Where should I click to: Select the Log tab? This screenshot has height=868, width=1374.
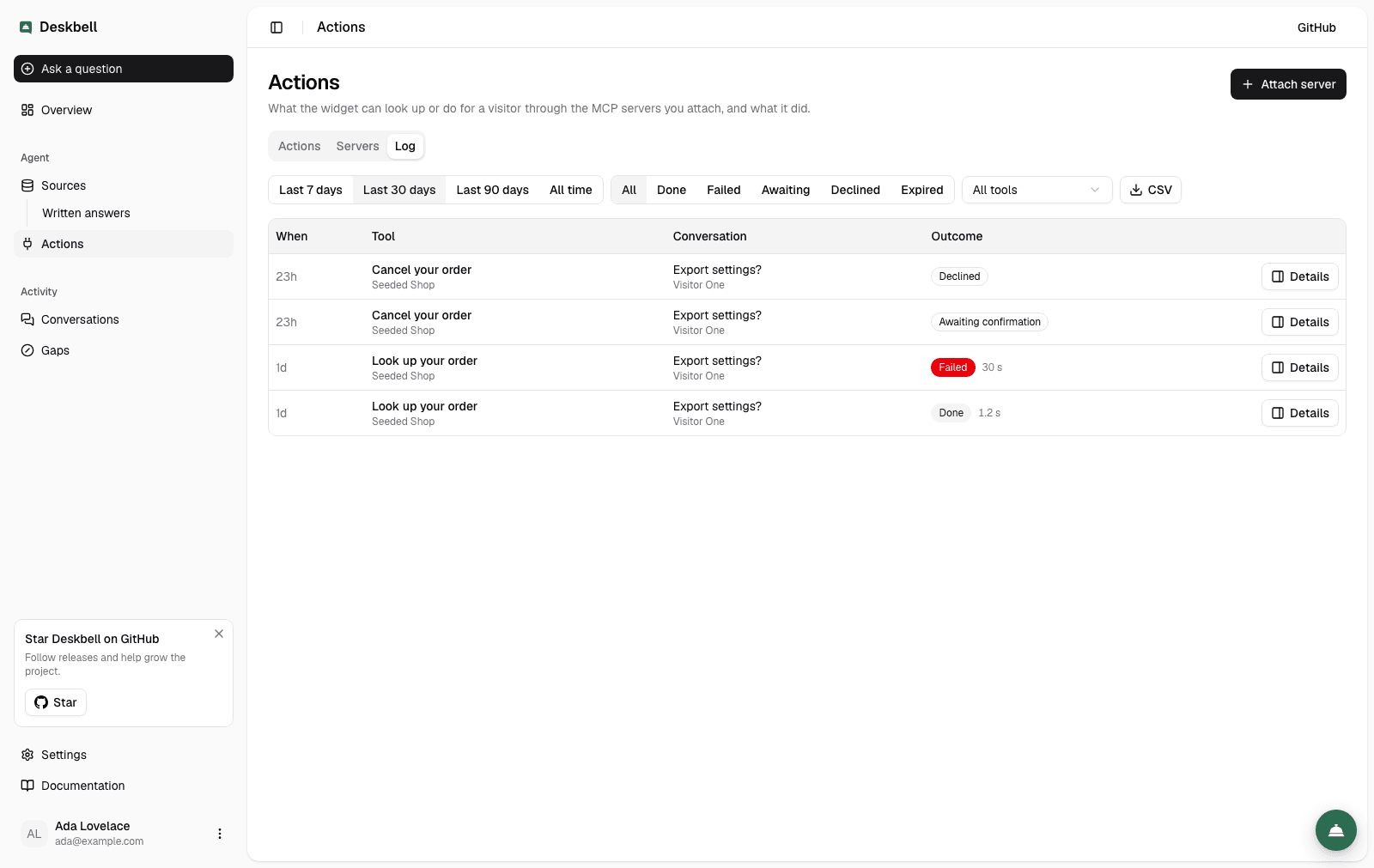(405, 146)
